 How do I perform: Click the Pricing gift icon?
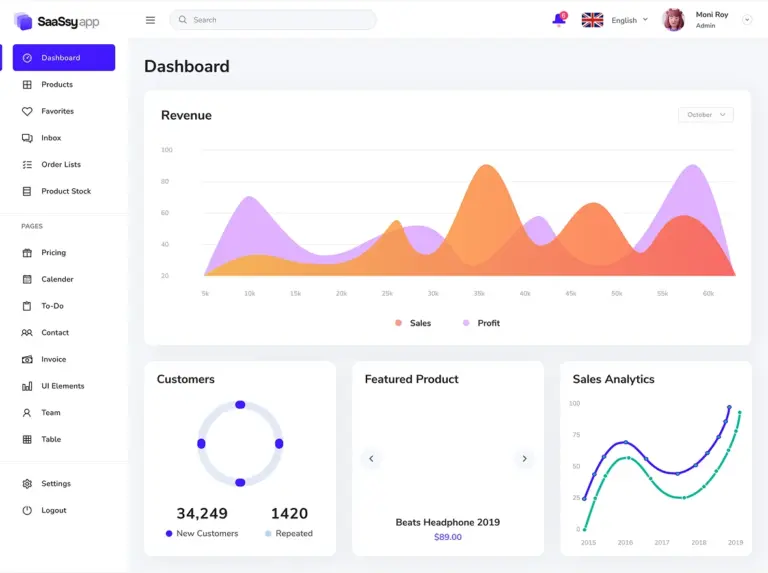(27, 253)
